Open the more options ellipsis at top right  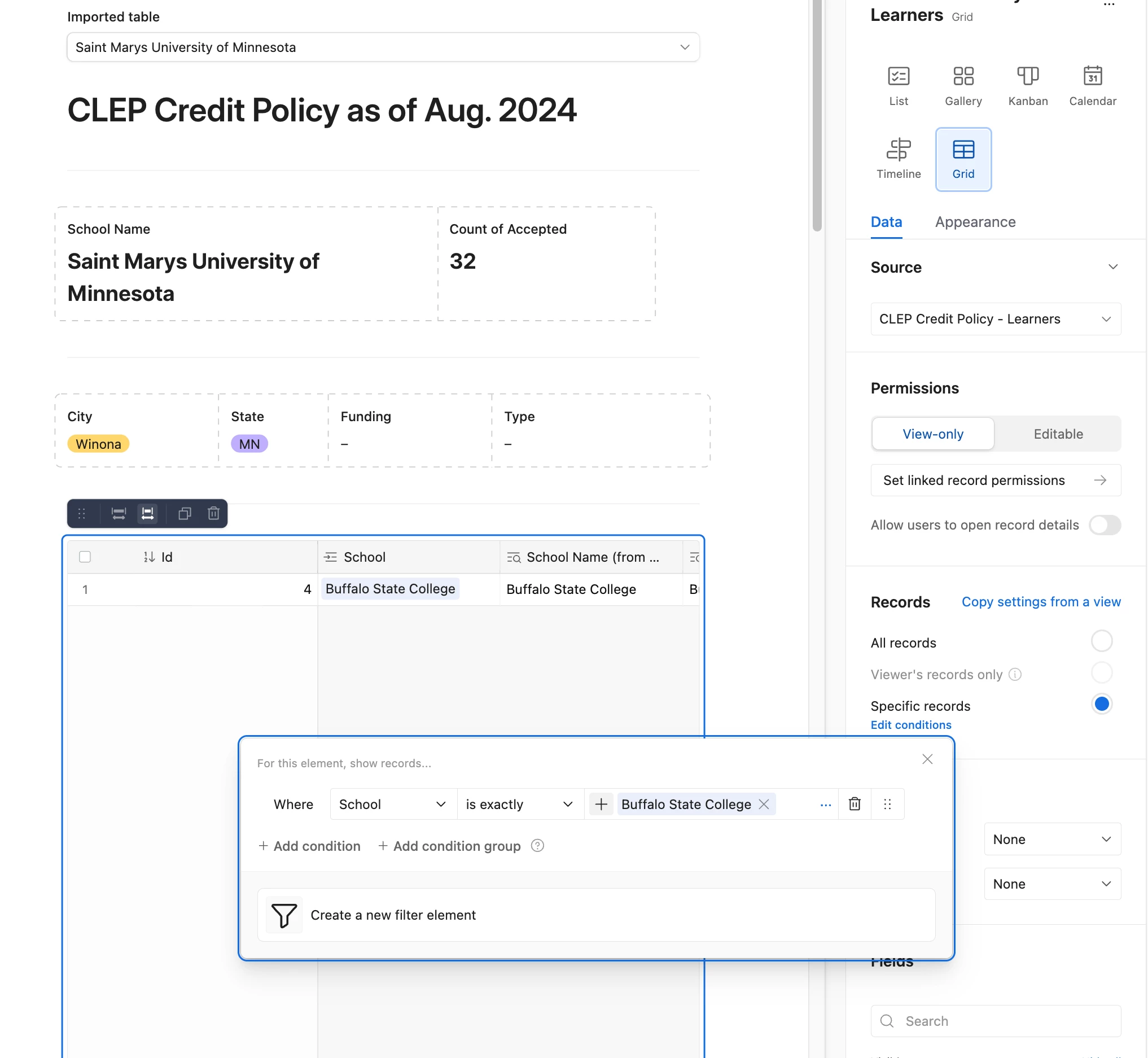coord(1108,5)
